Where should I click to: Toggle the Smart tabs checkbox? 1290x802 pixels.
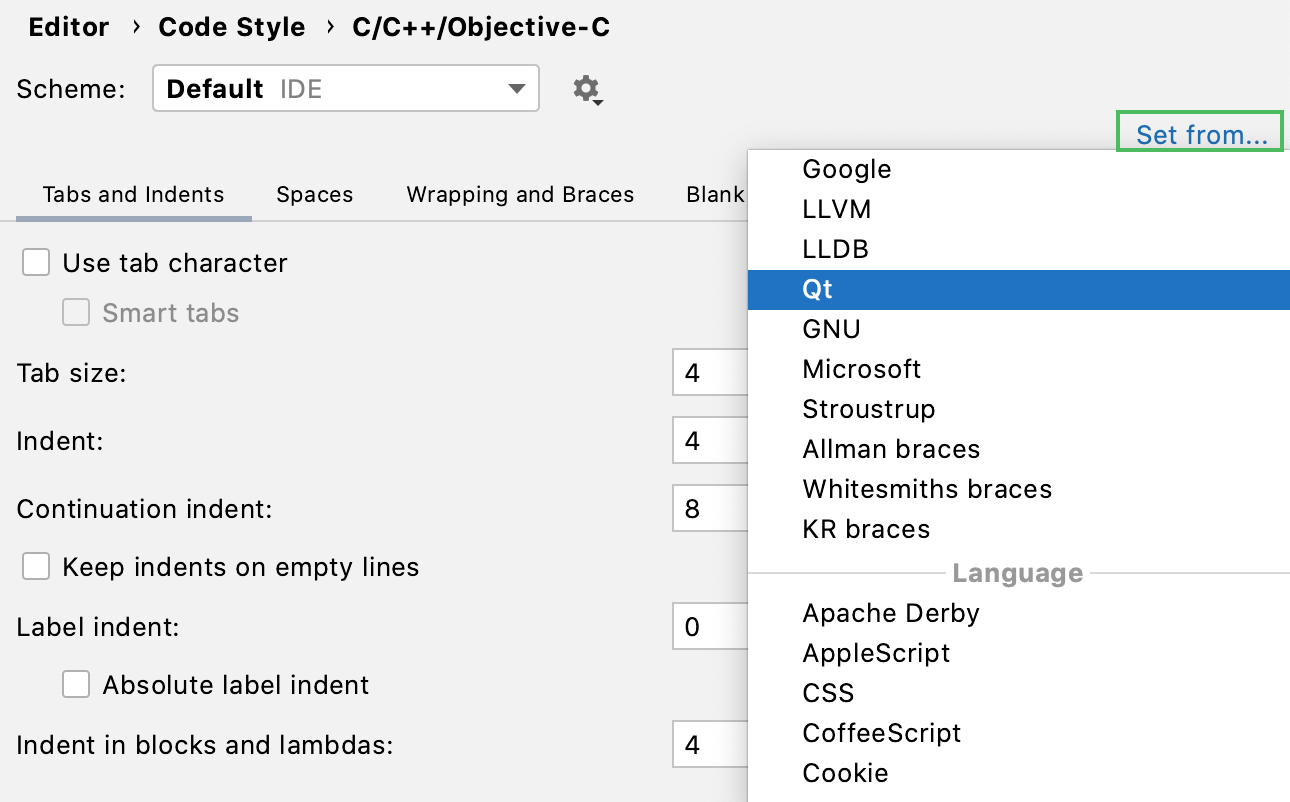(x=76, y=313)
